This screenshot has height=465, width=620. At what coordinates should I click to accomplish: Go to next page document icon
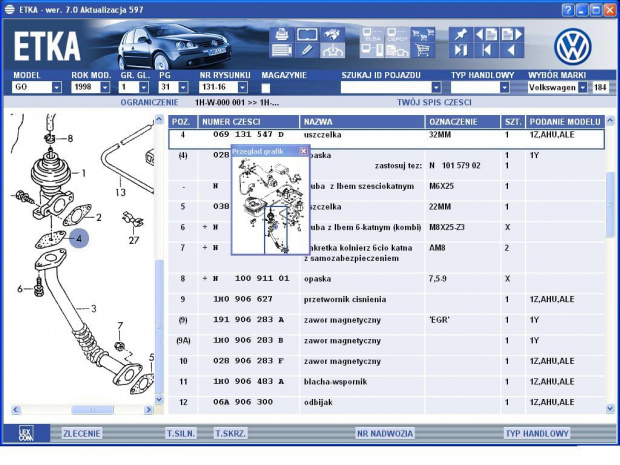[512, 35]
